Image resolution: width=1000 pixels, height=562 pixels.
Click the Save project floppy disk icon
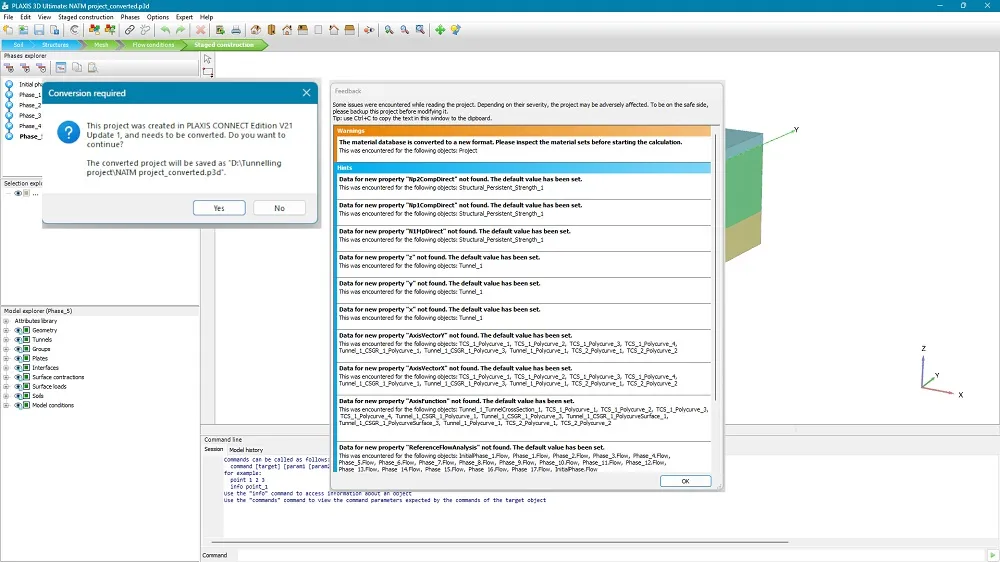pos(39,30)
